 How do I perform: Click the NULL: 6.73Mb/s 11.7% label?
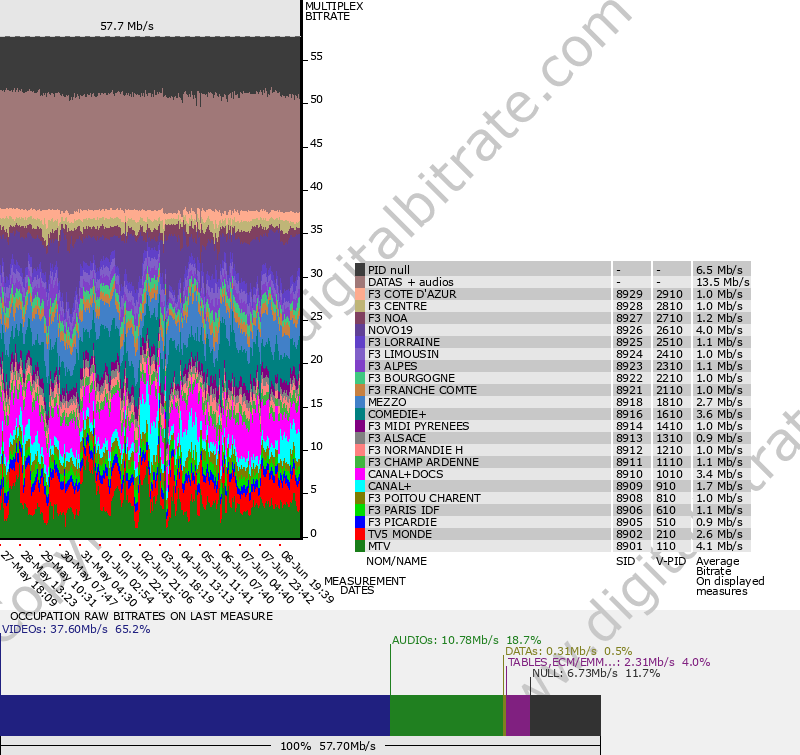(x=596, y=673)
